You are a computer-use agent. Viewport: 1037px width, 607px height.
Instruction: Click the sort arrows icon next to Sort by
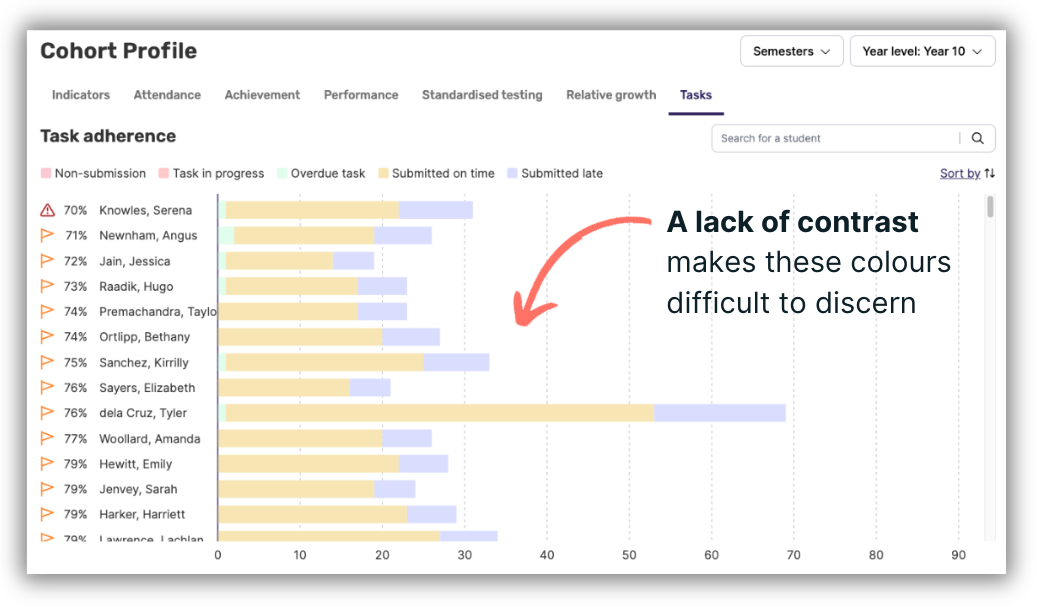point(989,173)
